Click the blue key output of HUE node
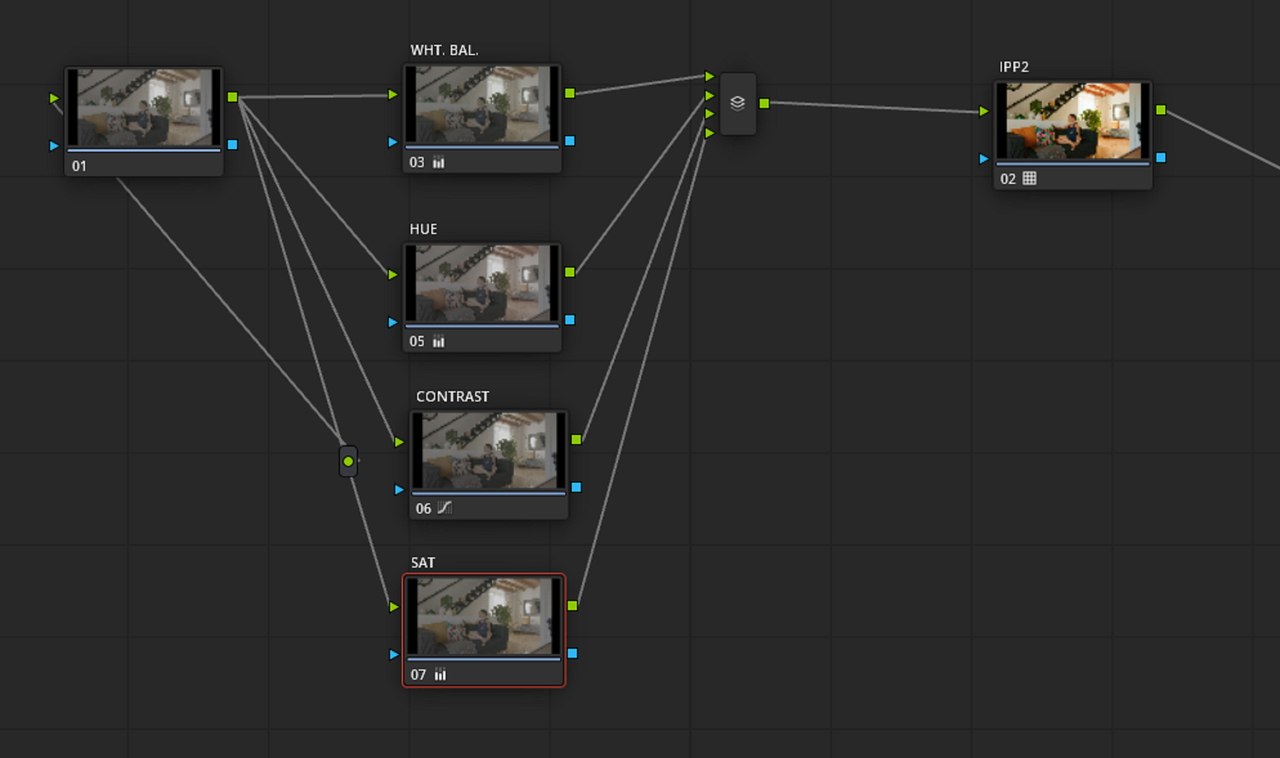The width and height of the screenshot is (1280, 758). [x=569, y=320]
